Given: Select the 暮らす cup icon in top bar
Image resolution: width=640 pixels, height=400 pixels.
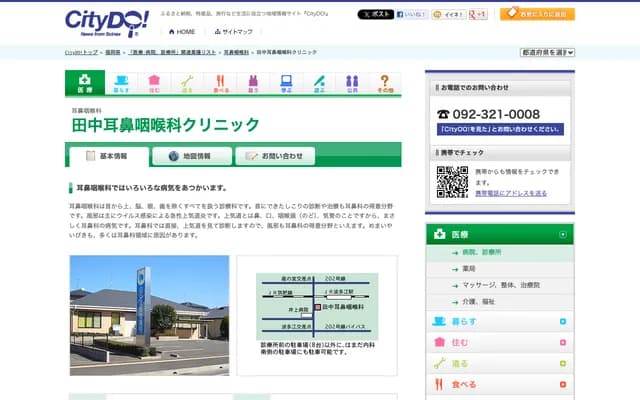Looking at the screenshot, I should point(121,84).
